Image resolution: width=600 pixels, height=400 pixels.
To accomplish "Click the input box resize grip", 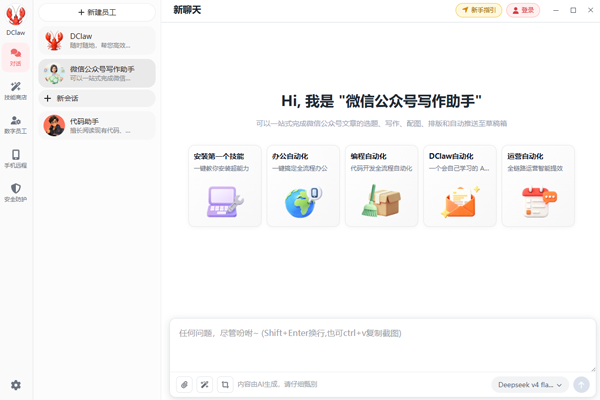I will pyautogui.click(x=593, y=369).
